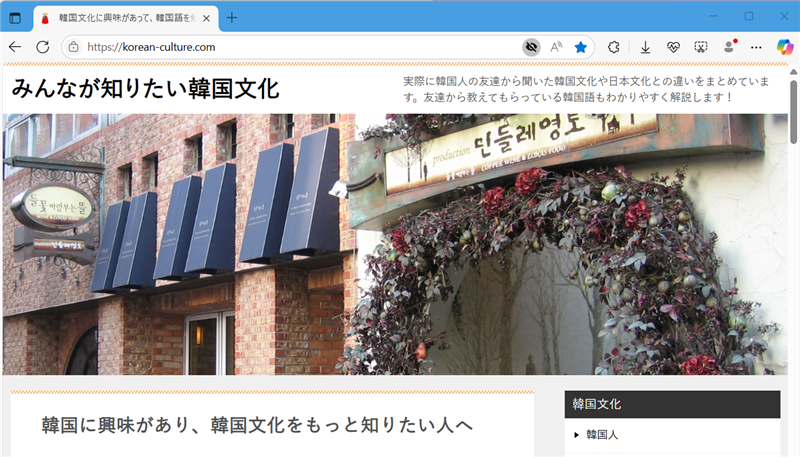Refresh the current page
The image size is (800, 457).
(43, 47)
